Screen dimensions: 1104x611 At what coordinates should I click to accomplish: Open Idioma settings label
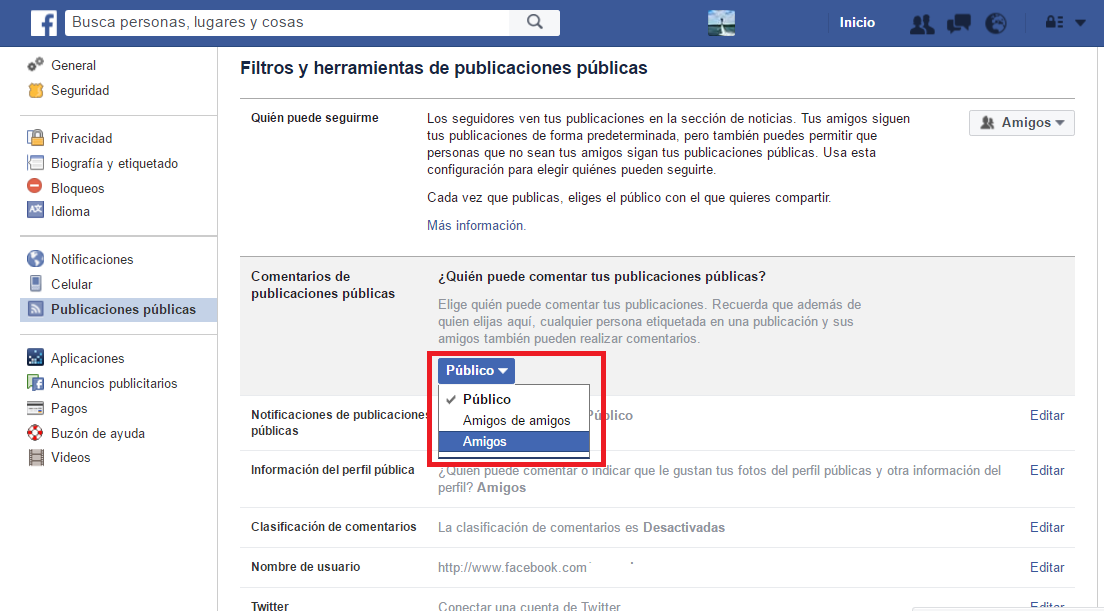70,211
